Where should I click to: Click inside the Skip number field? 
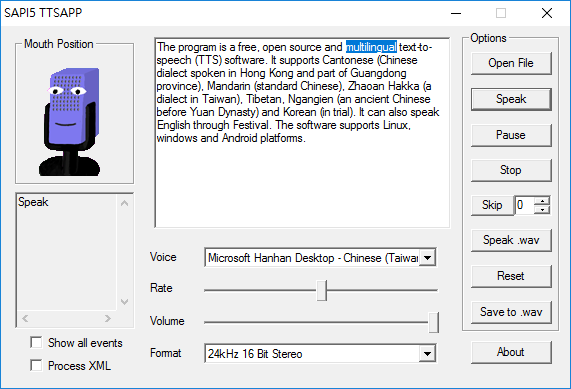pos(525,205)
